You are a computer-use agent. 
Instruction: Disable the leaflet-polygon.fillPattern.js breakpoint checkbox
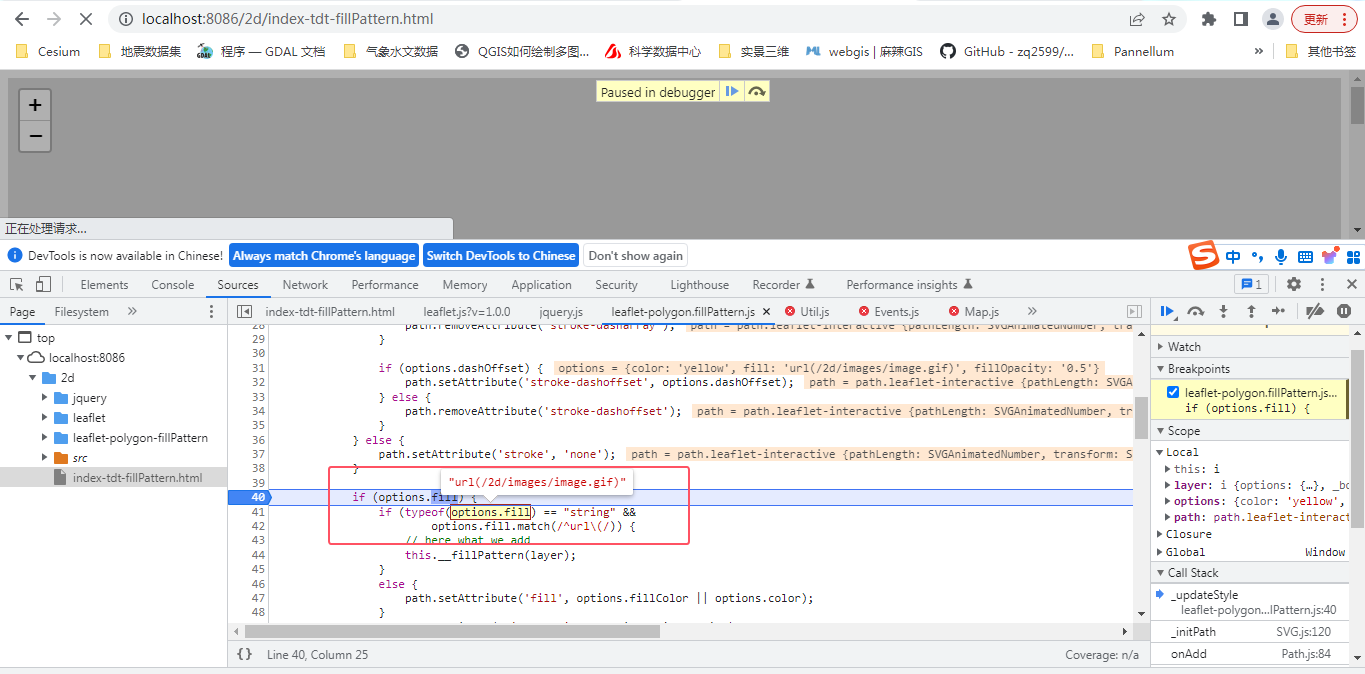pyautogui.click(x=1173, y=393)
